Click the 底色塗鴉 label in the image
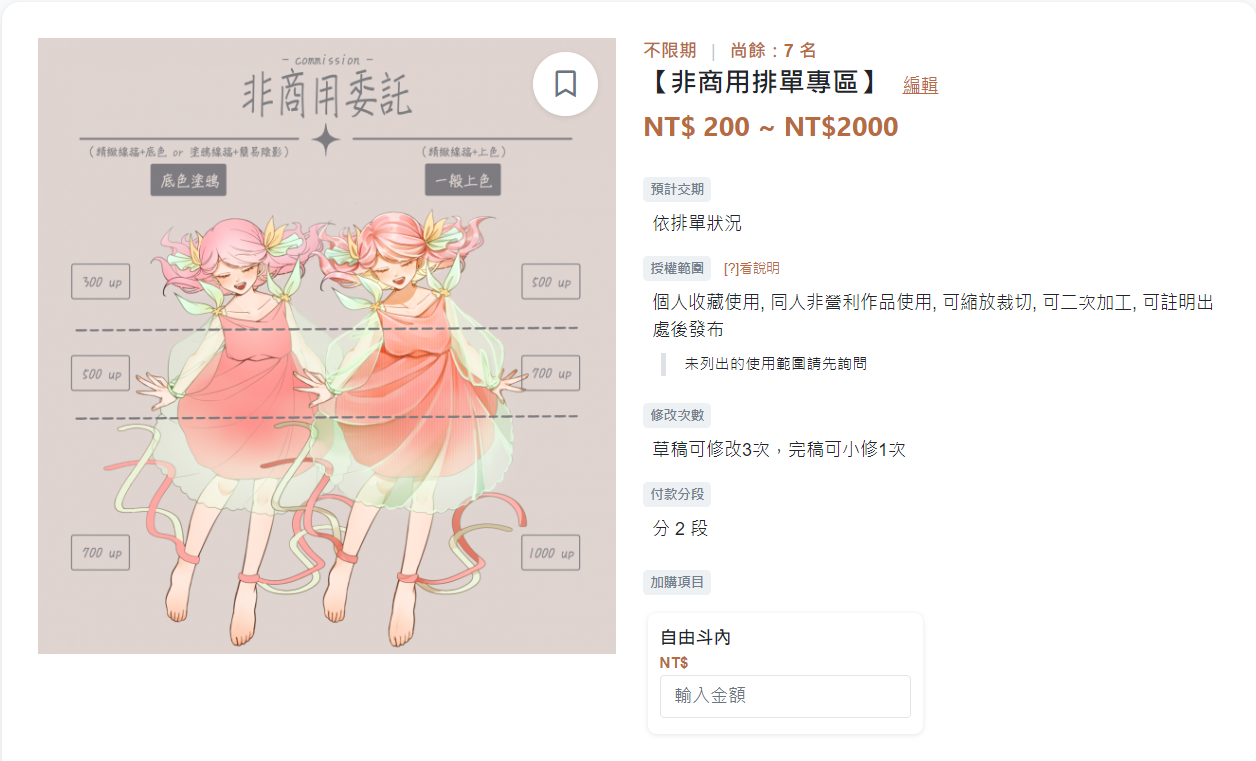Screen dimensions: 1256x761 point(188,182)
